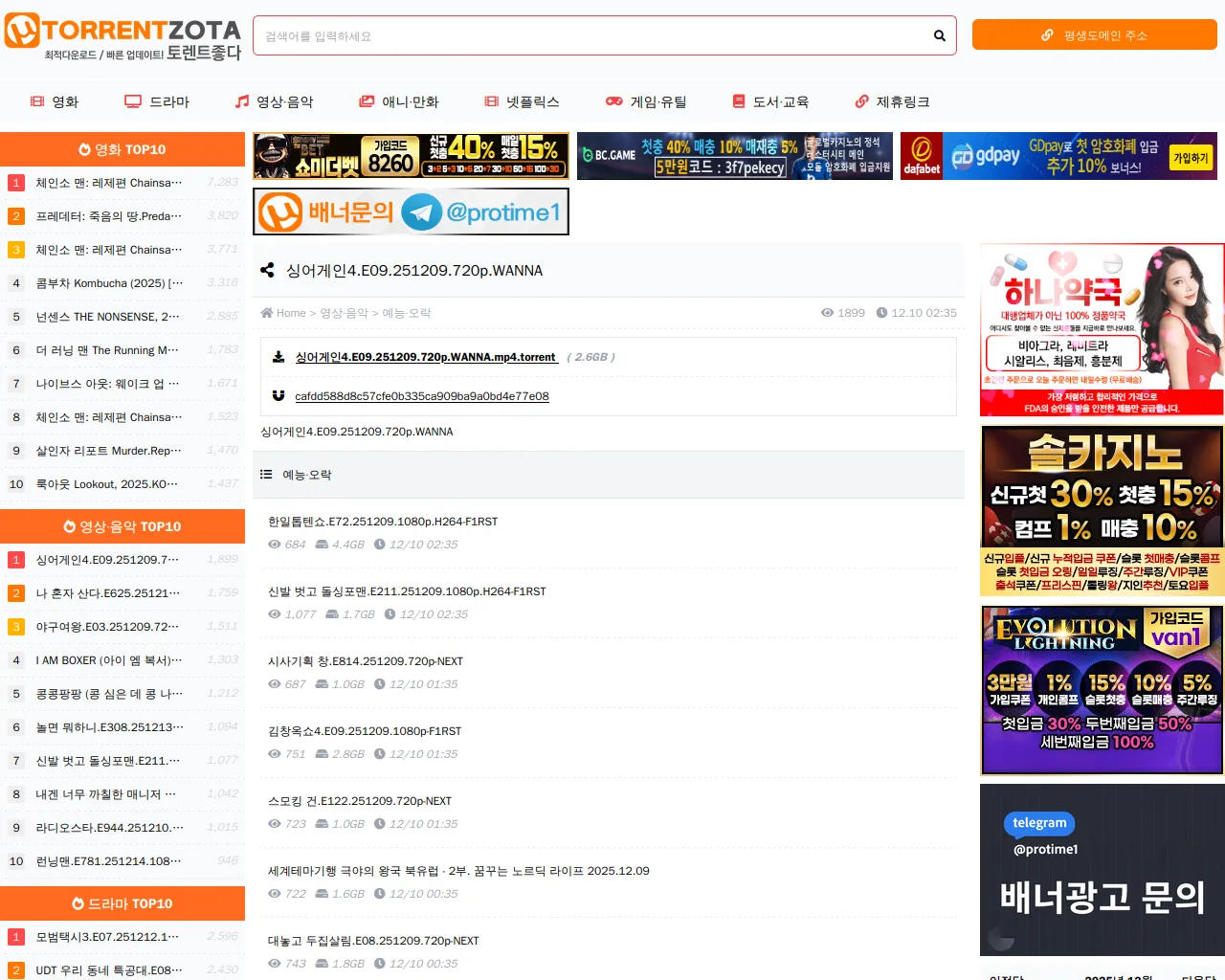
Task: Open 세계테마기행 극야의 왕국 북유럽 post
Action: 458,871
